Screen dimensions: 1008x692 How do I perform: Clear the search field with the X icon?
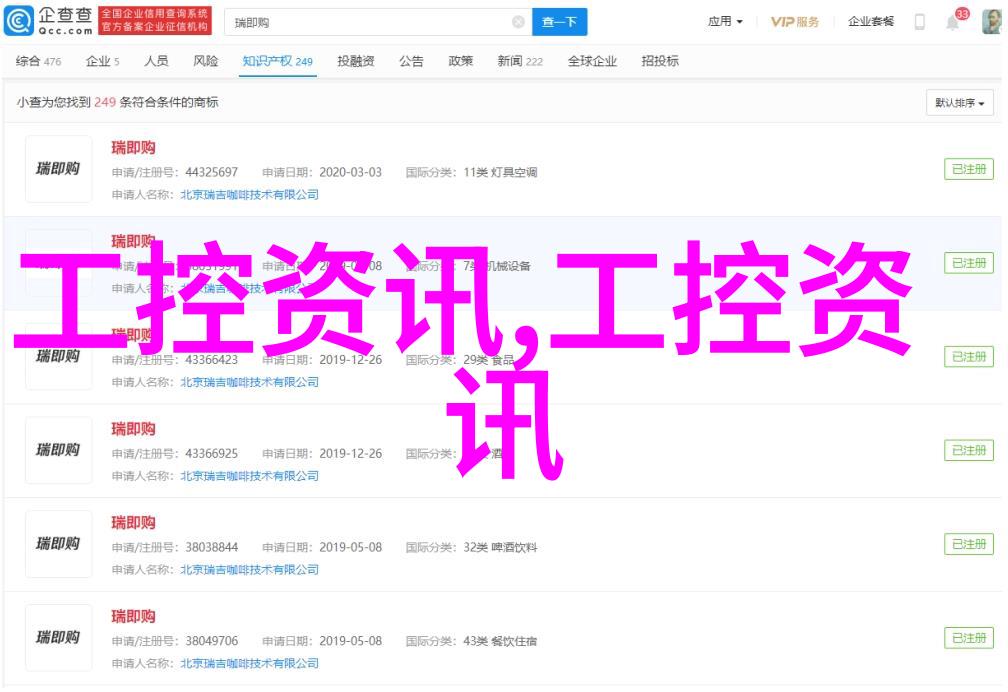tap(518, 23)
